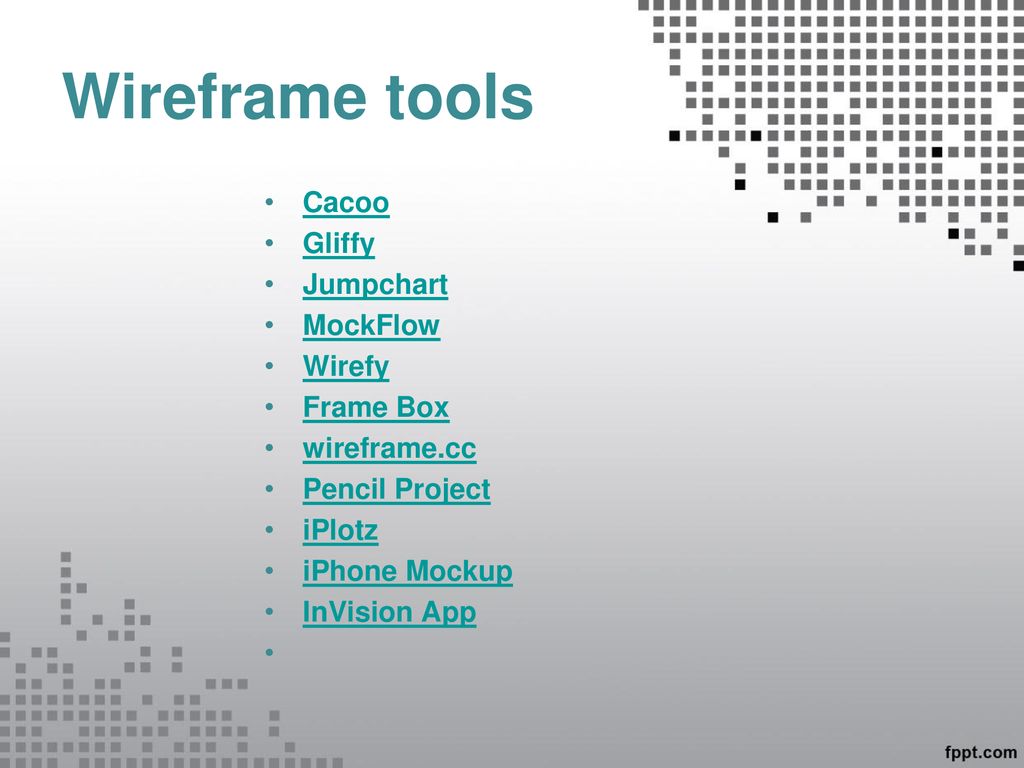Open the iPhone Mockup link
Image resolution: width=1024 pixels, height=768 pixels.
pyautogui.click(x=408, y=571)
